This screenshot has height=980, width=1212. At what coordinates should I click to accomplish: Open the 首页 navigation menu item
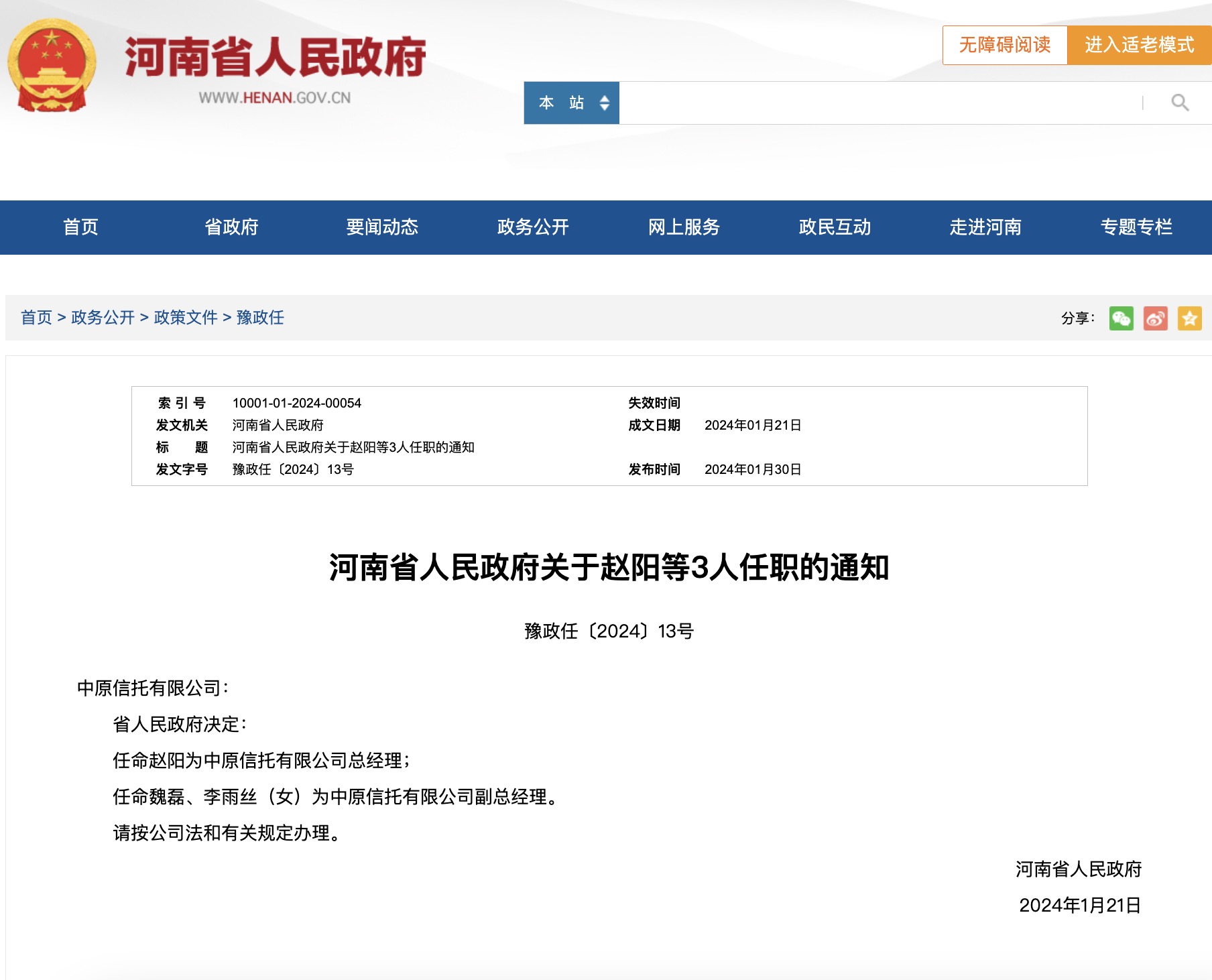click(x=80, y=227)
